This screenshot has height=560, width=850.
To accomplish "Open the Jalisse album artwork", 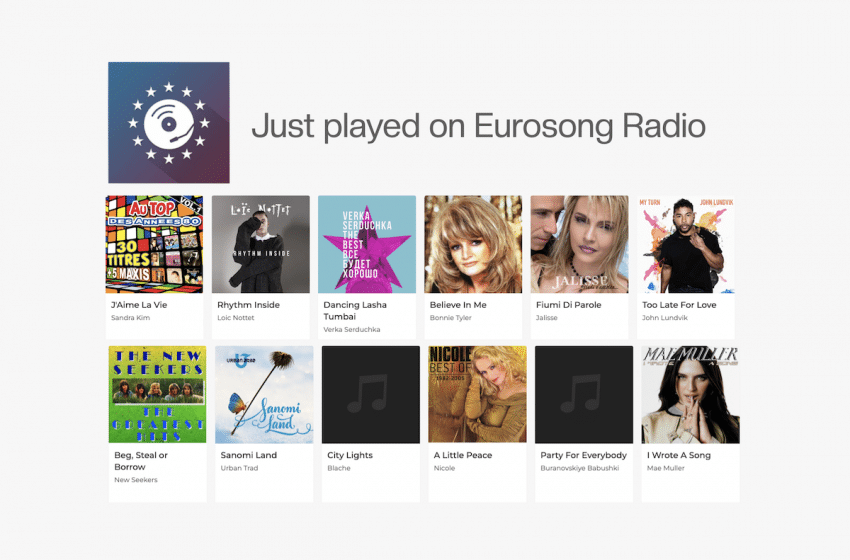I will coord(579,244).
